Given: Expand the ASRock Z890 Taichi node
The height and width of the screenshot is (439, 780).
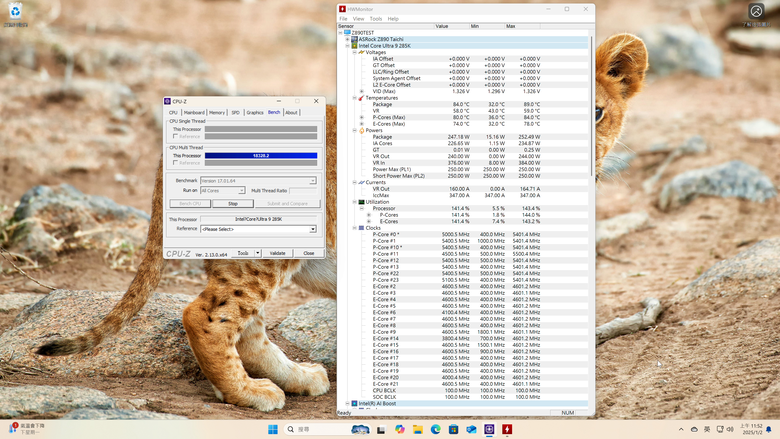Looking at the screenshot, I should [x=348, y=39].
